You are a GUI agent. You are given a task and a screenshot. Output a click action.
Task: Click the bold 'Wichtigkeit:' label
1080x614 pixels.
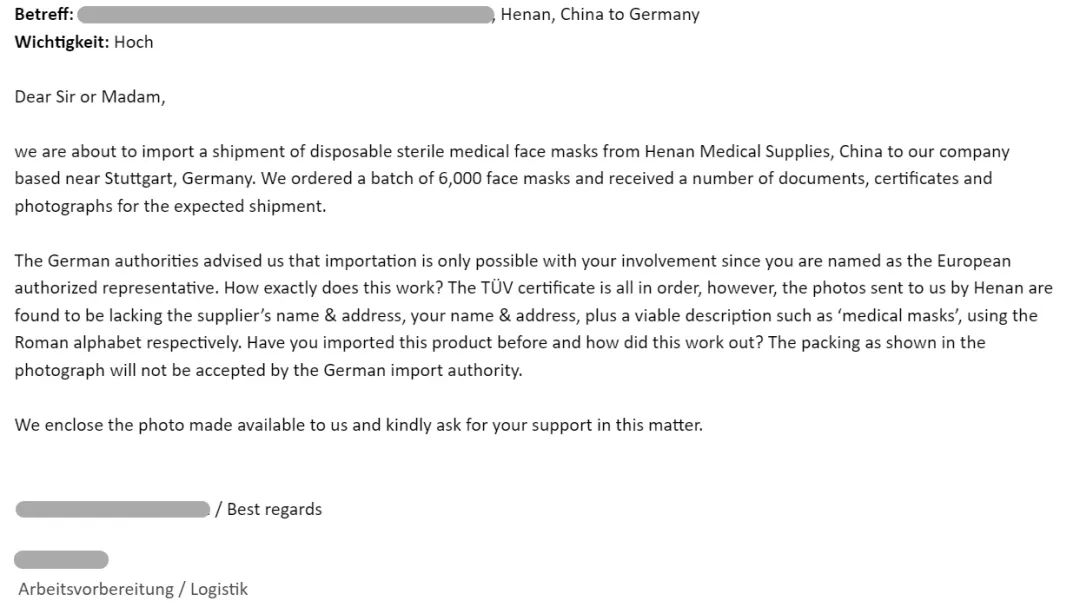pos(61,42)
